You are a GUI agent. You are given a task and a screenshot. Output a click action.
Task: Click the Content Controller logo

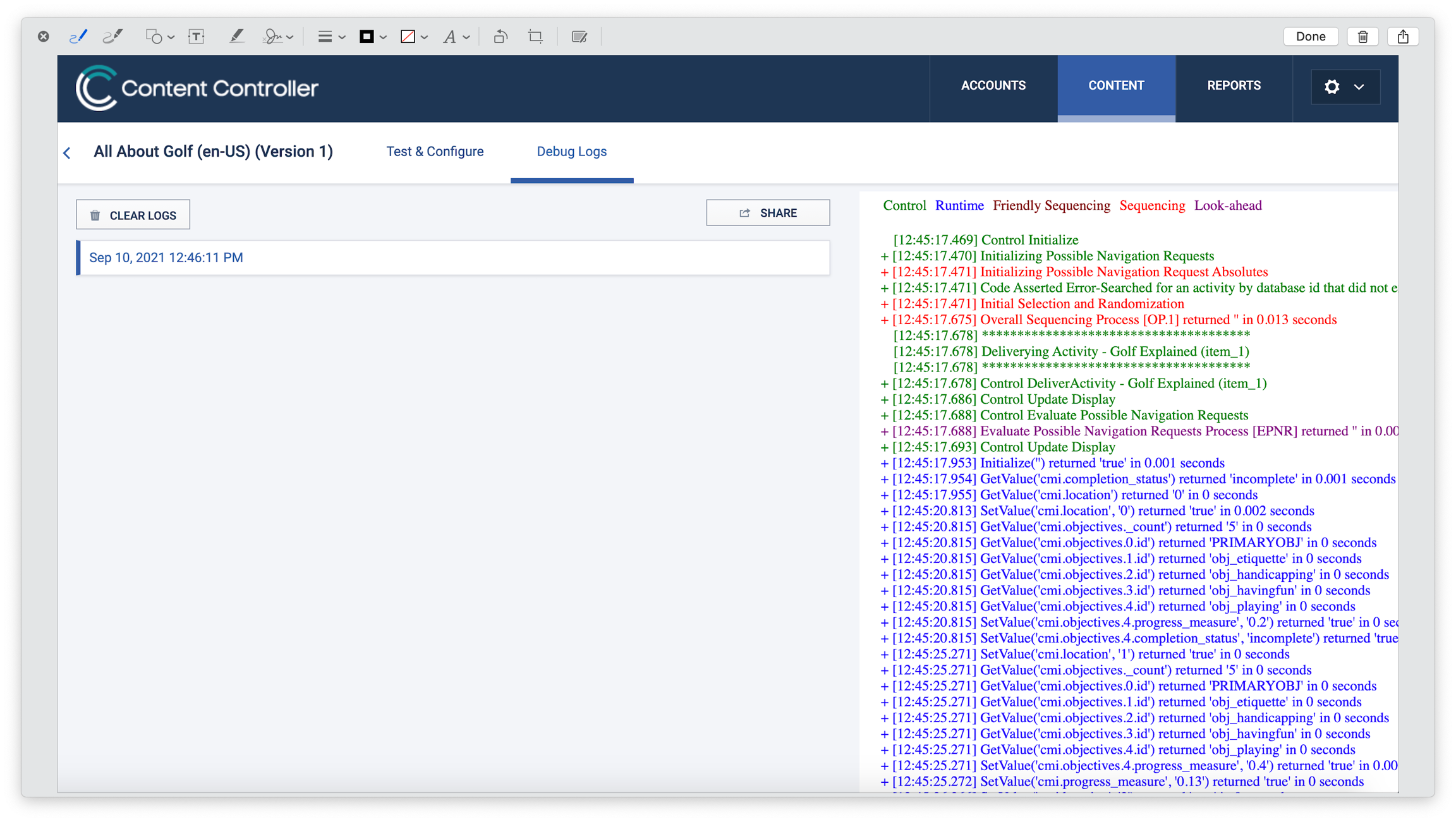(x=197, y=88)
